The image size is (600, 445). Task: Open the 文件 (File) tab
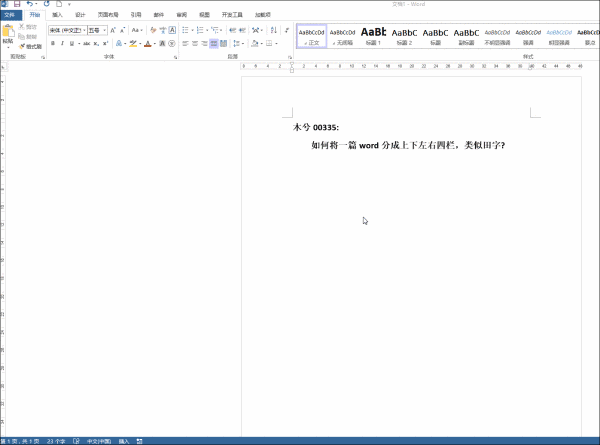pos(10,15)
